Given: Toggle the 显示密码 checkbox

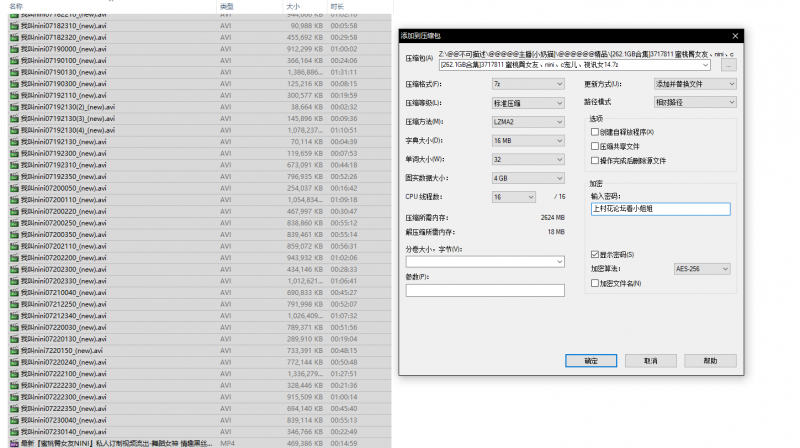Looking at the screenshot, I should [596, 255].
